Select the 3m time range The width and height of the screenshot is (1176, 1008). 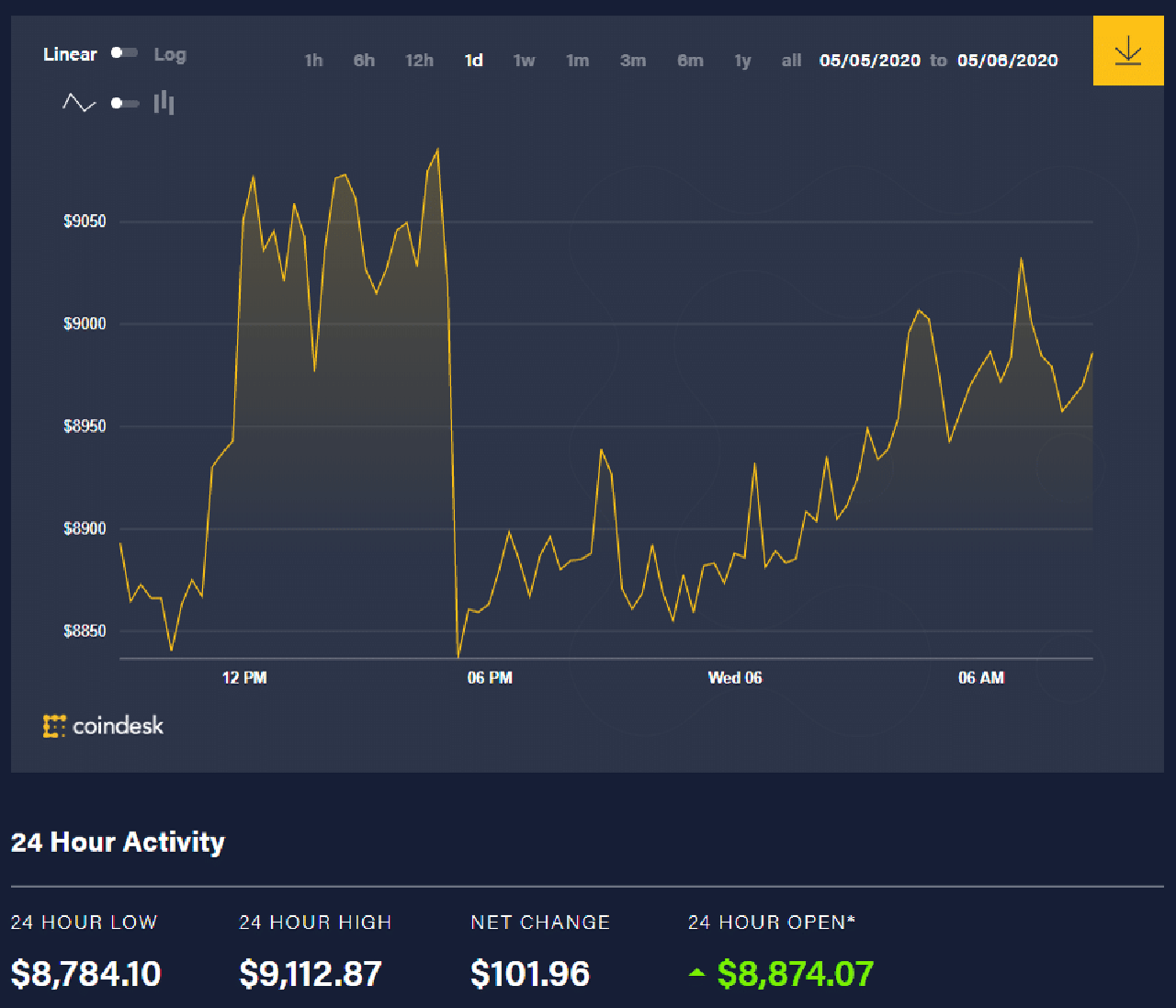point(632,61)
